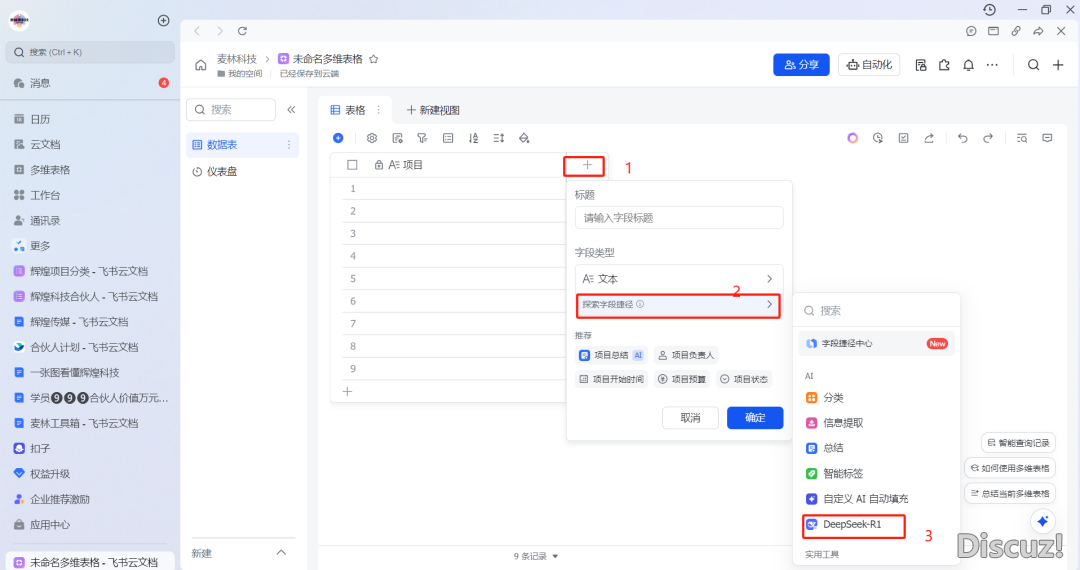
Task: Open the 文本 field type dropdown
Action: [678, 279]
